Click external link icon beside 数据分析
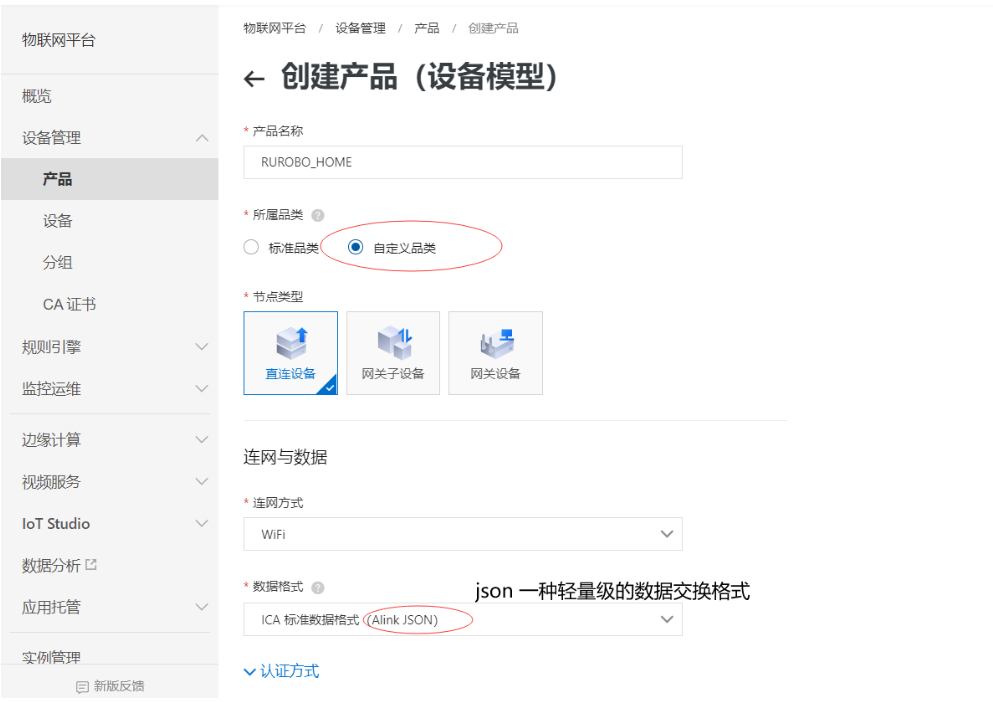Viewport: 993px width, 702px height. click(x=91, y=564)
